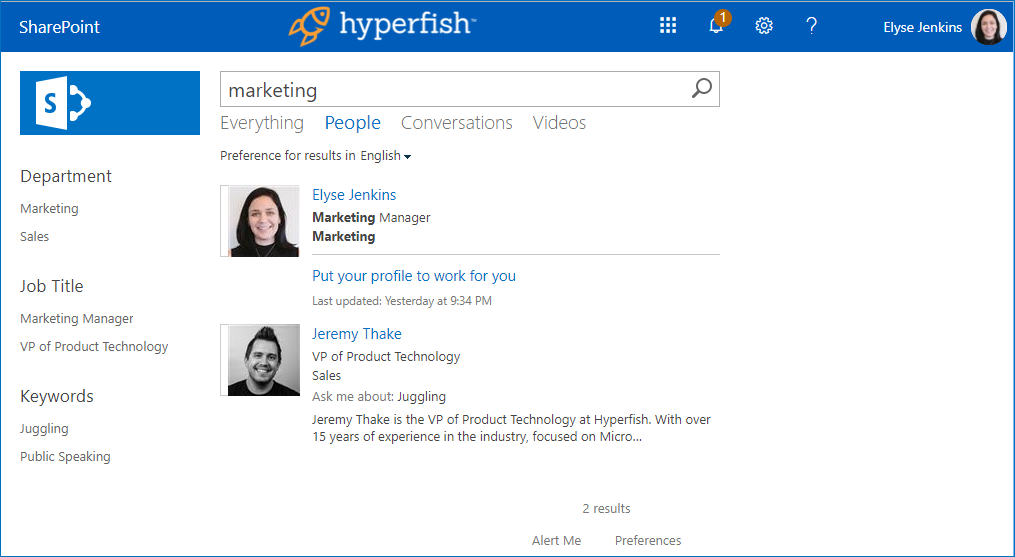Click the Job Title refiner heading

(52, 286)
